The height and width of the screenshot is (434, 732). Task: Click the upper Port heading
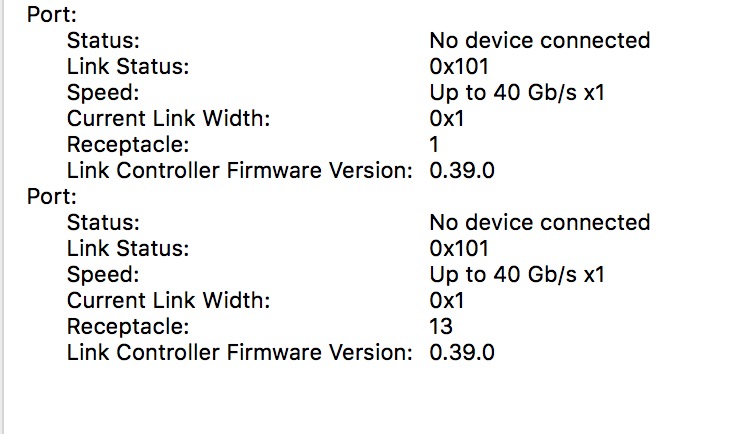51,14
